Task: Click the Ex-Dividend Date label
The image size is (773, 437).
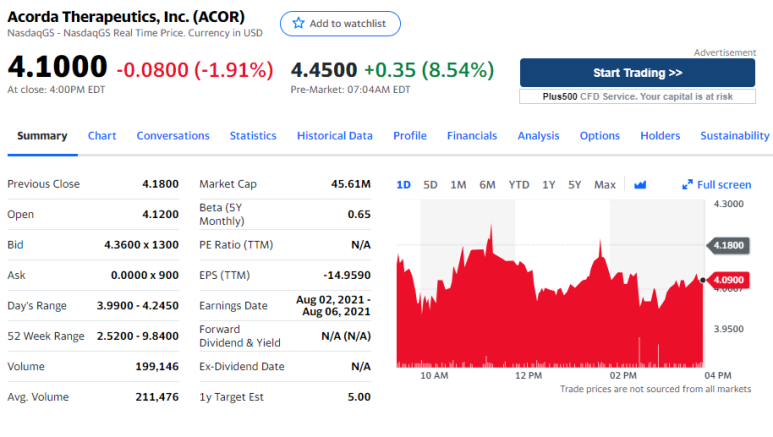Action: tap(242, 366)
